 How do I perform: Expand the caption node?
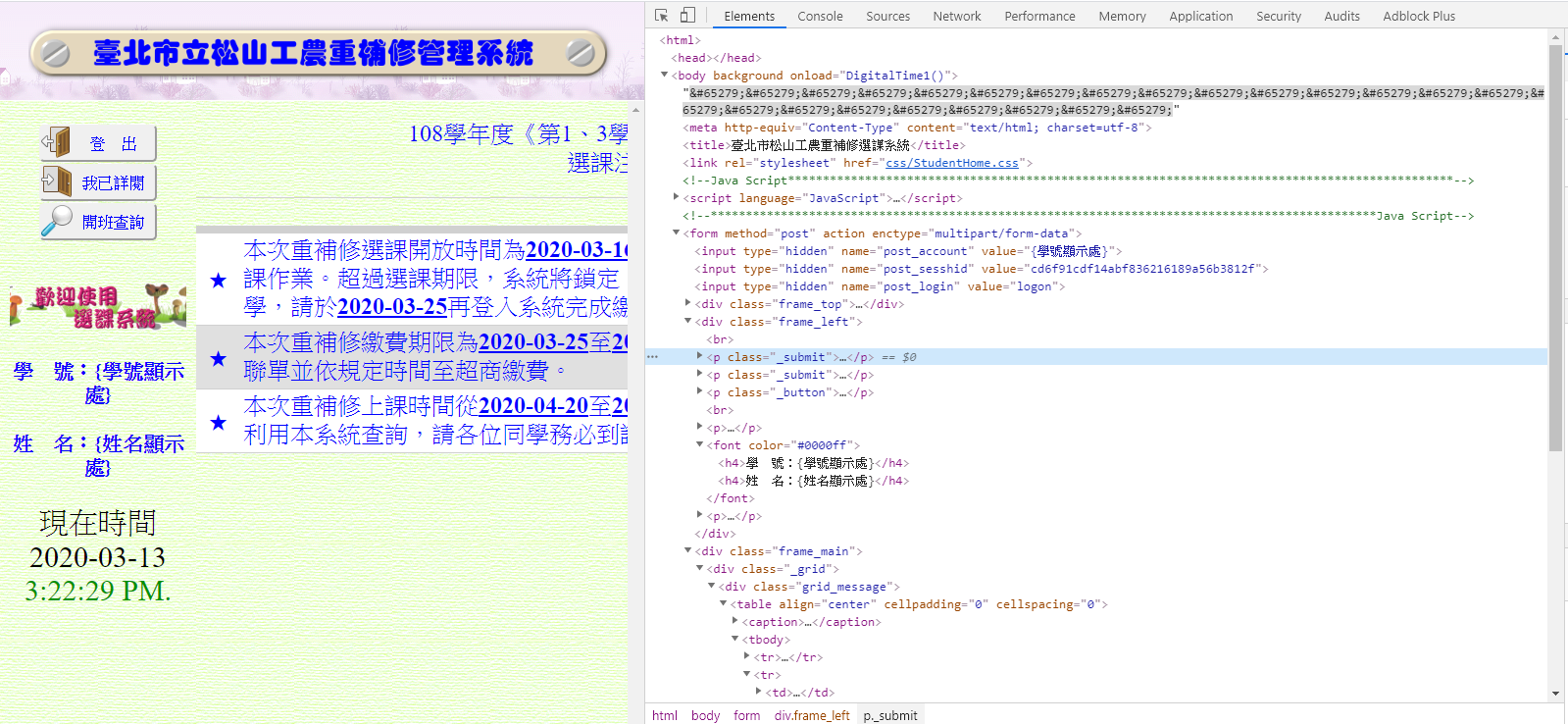coord(734,621)
